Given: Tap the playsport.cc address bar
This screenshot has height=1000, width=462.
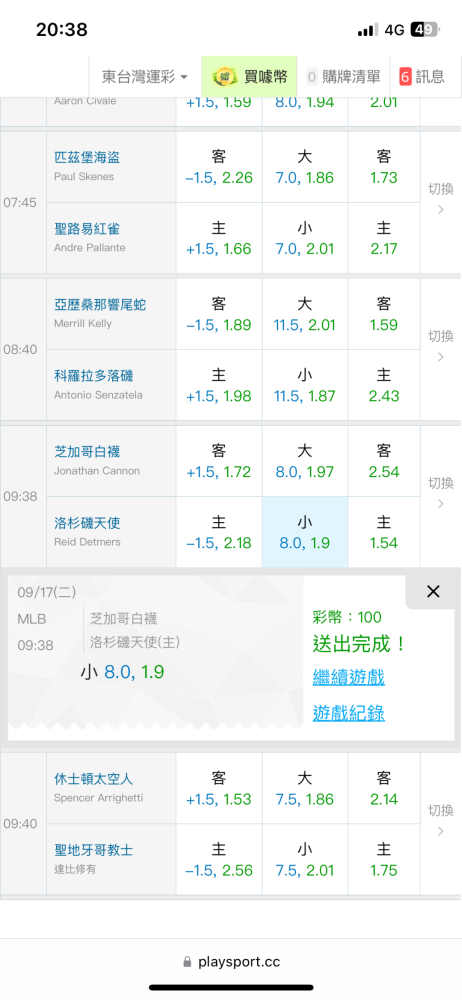Looking at the screenshot, I should pyautogui.click(x=231, y=961).
